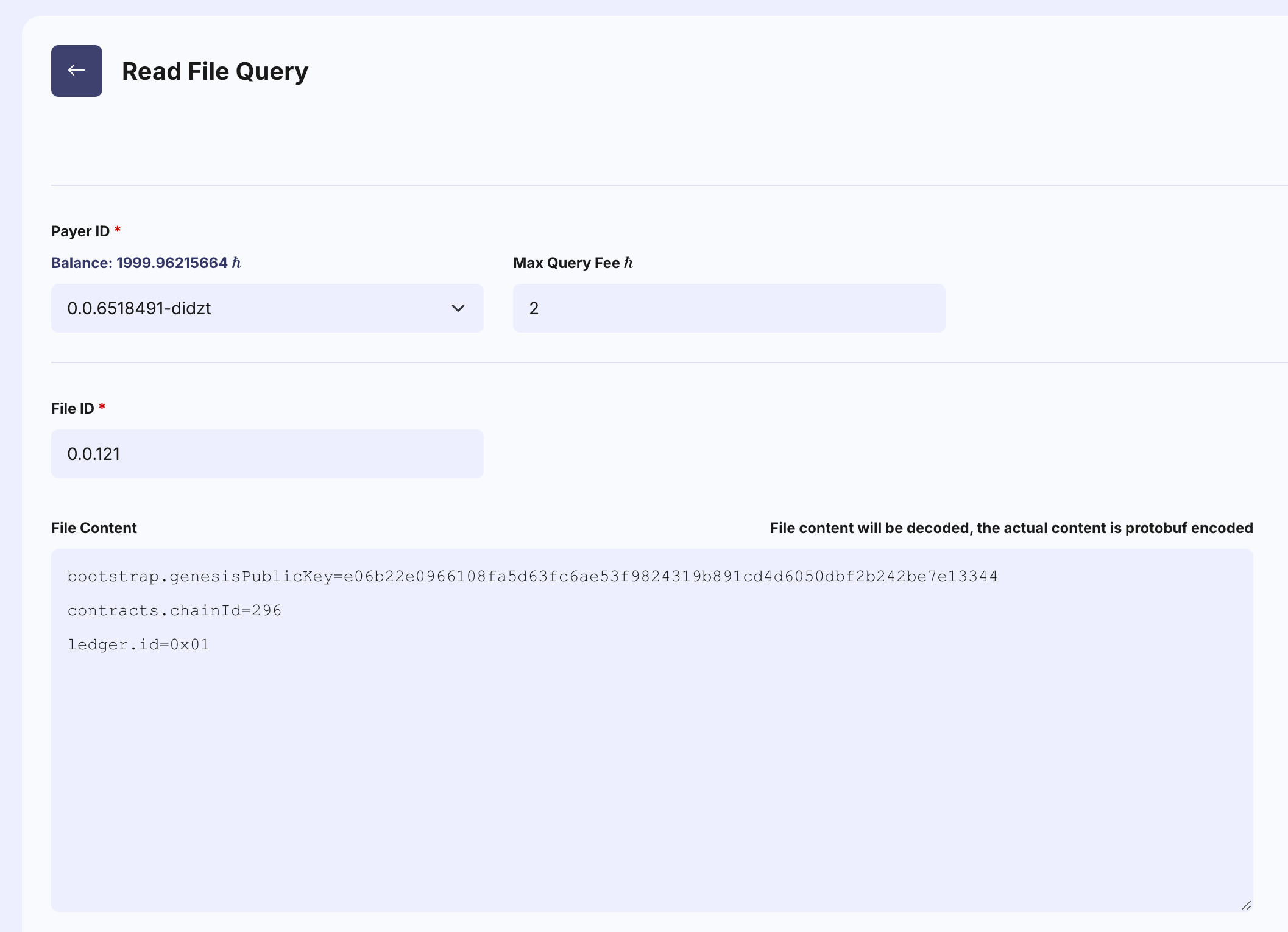
Task: Click the File Content label
Action: click(x=94, y=528)
